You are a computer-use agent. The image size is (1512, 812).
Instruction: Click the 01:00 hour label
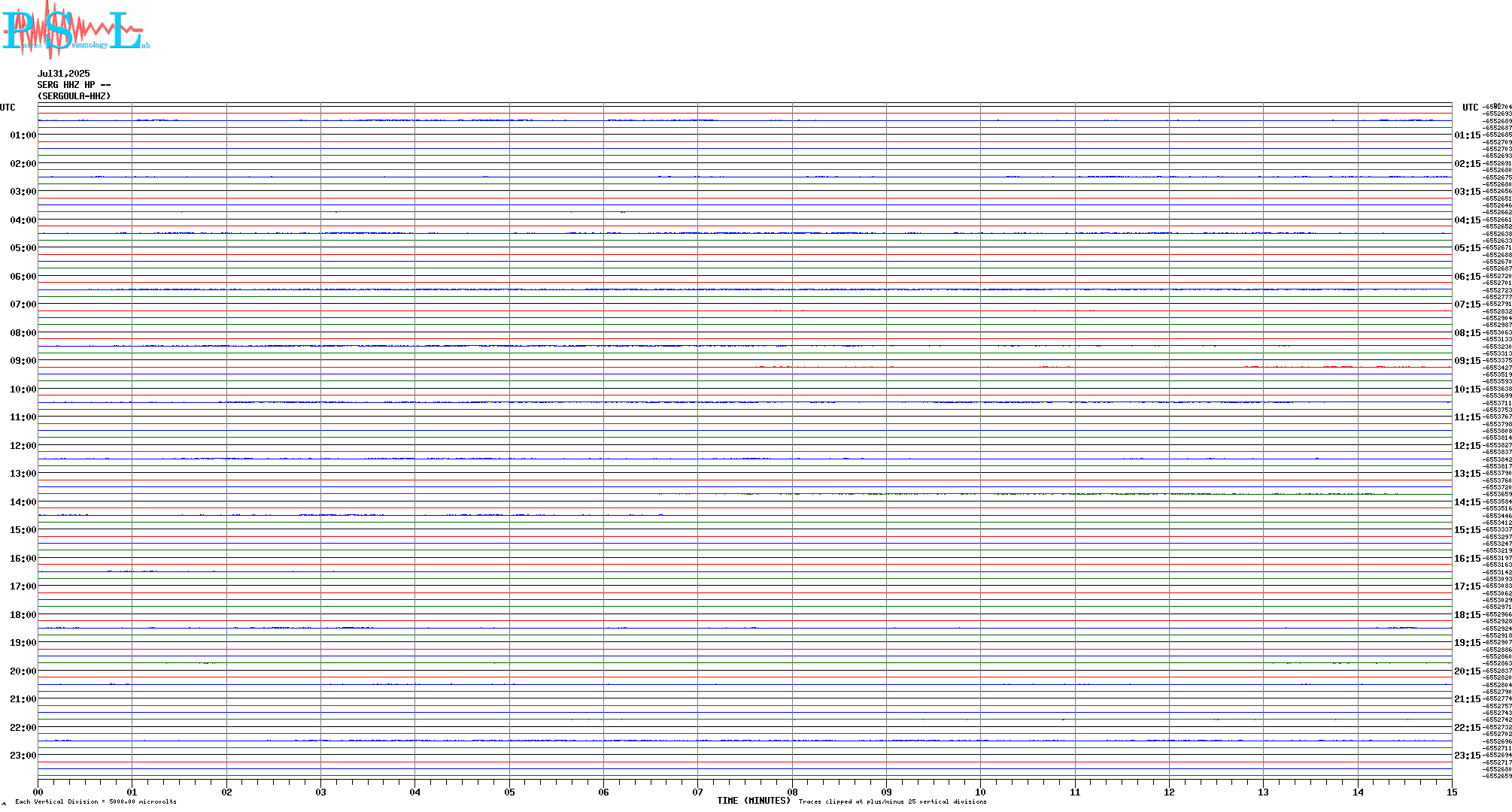click(23, 135)
